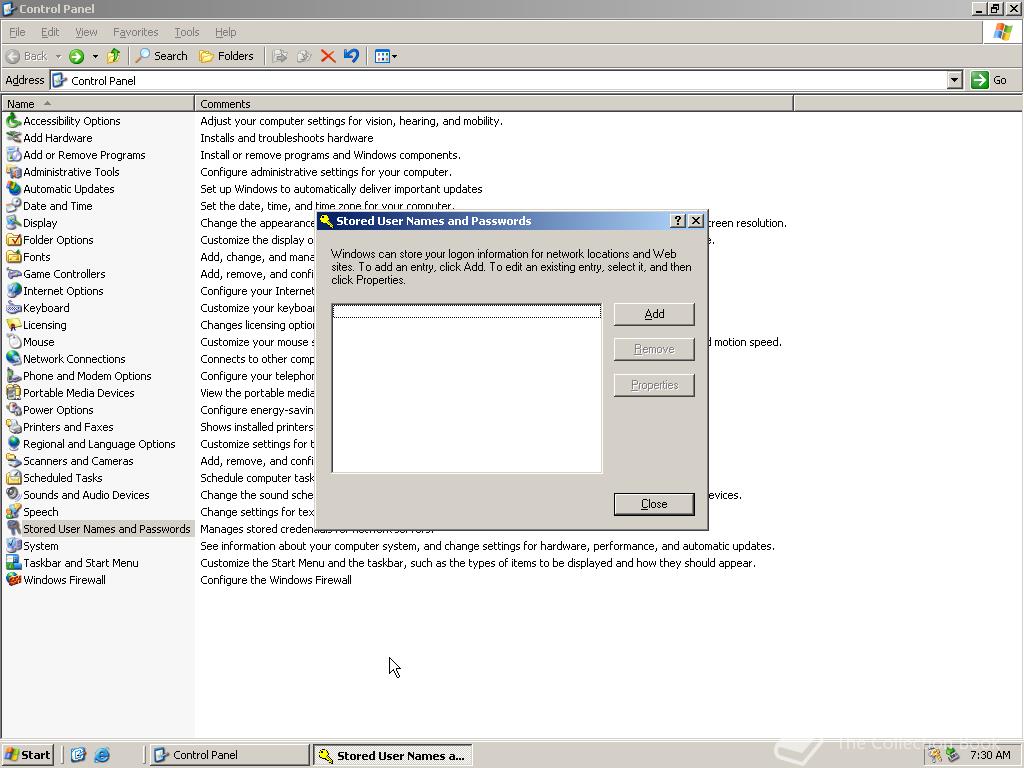
Task: Click the Search toolbar button
Action: point(161,56)
